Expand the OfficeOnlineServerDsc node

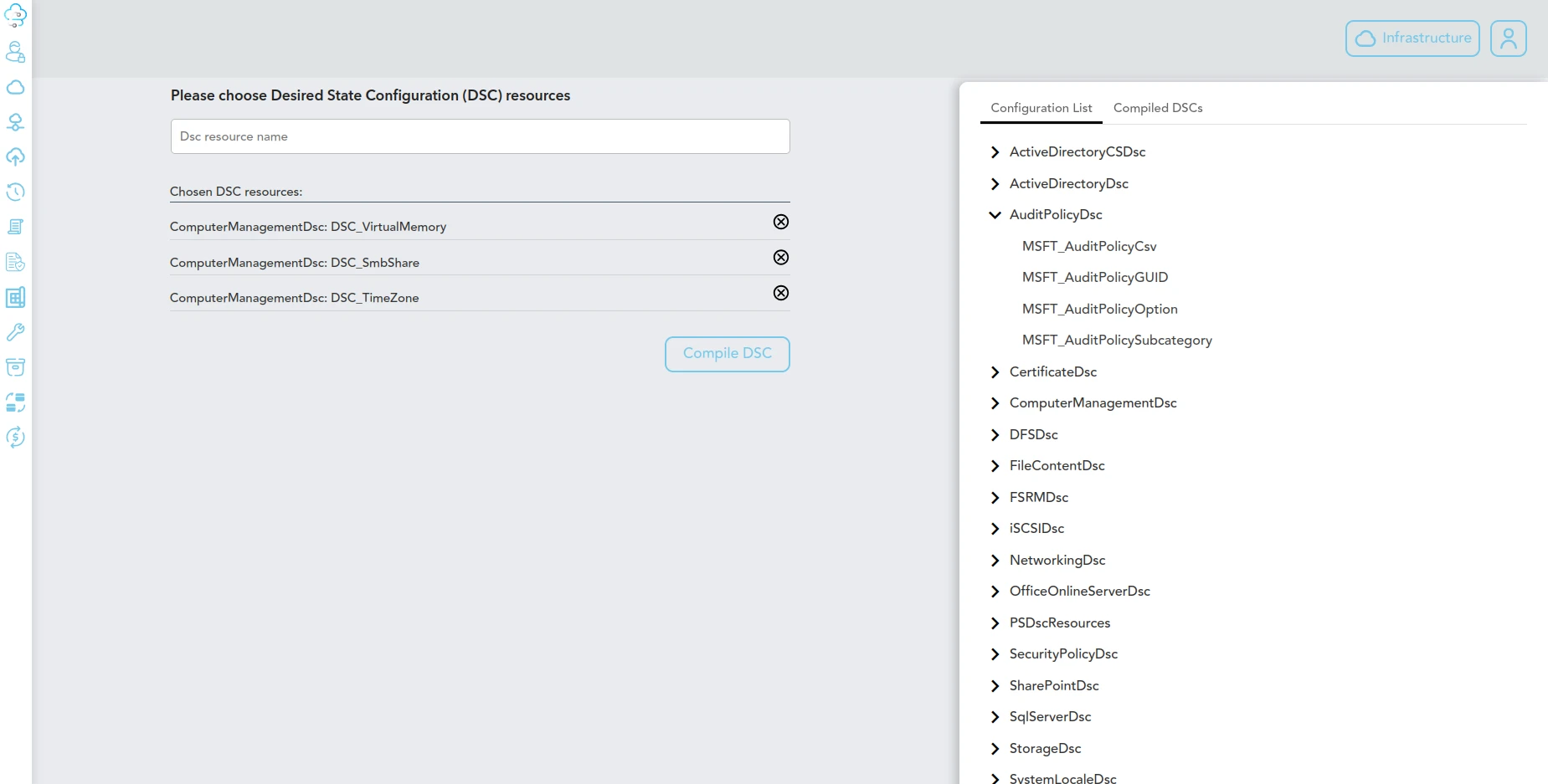(x=995, y=592)
